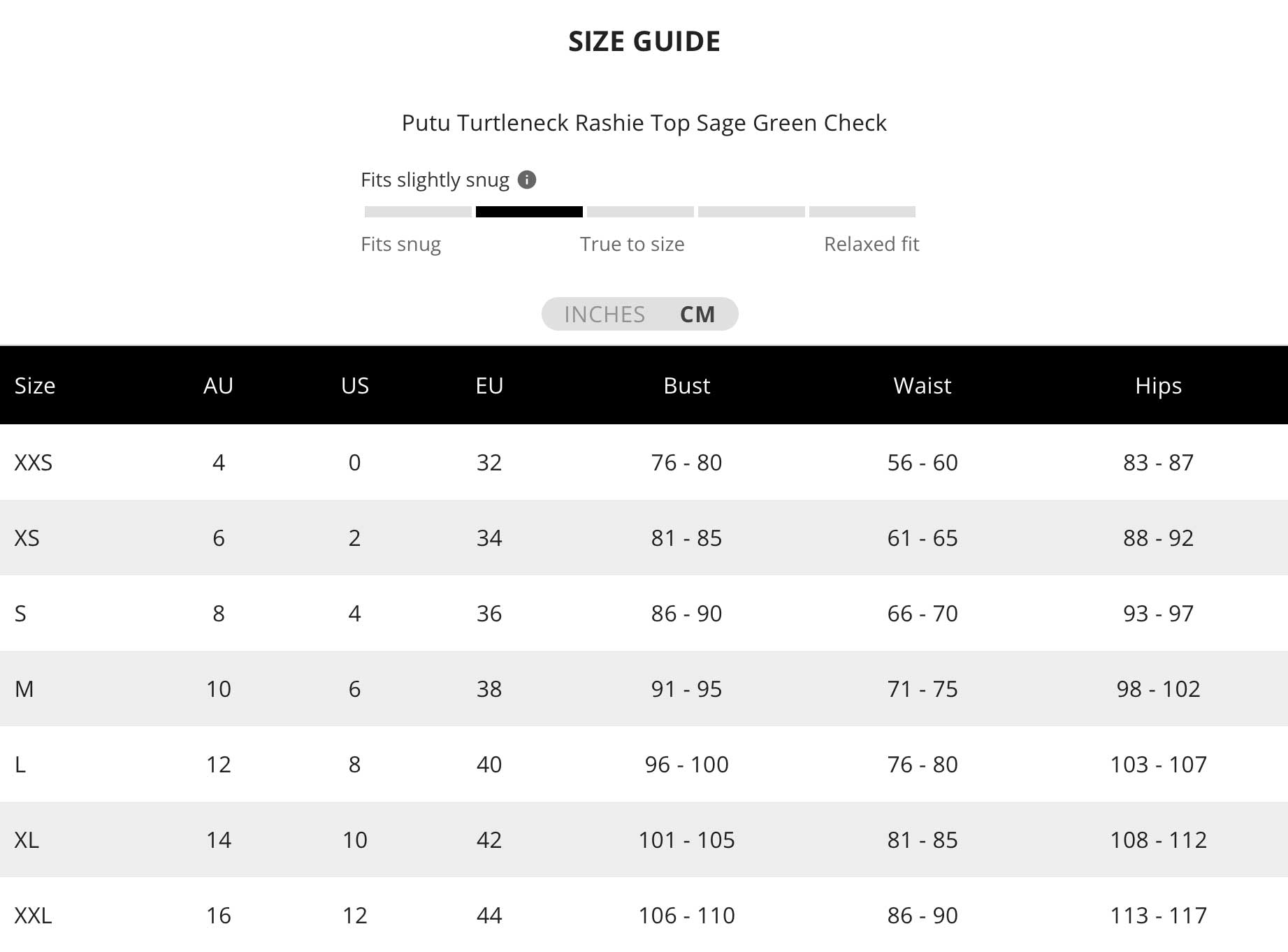
Task: Click the Relaxed fit label
Action: point(871,245)
